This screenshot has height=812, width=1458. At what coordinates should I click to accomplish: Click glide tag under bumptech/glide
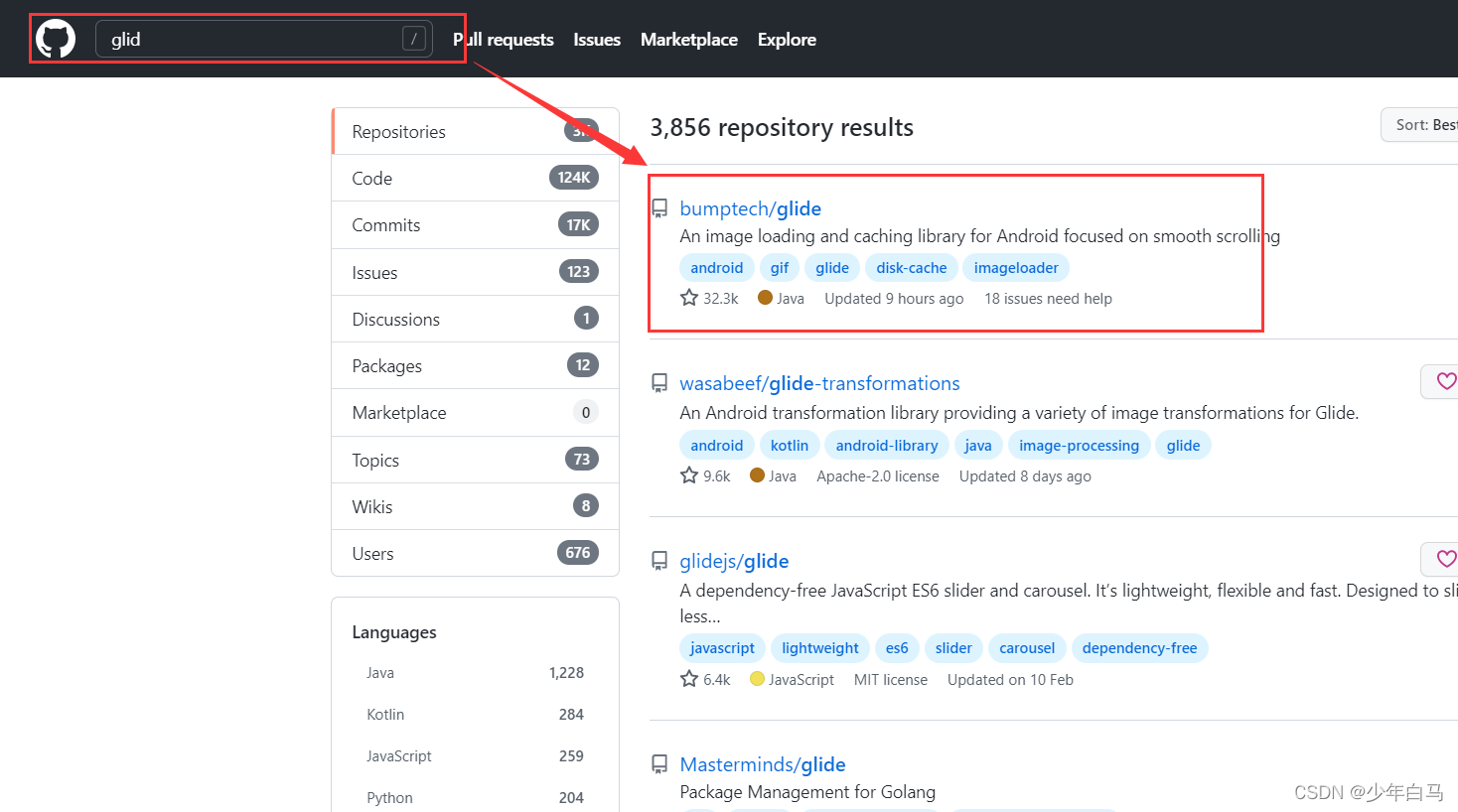coord(832,268)
